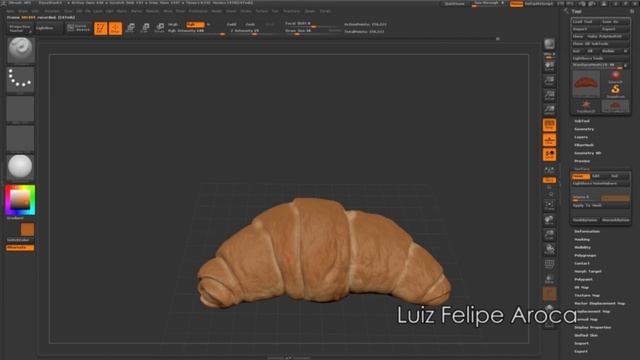This screenshot has height=360, width=640.
Task: Open the empty Texture slot
Action: pyautogui.click(x=20, y=138)
